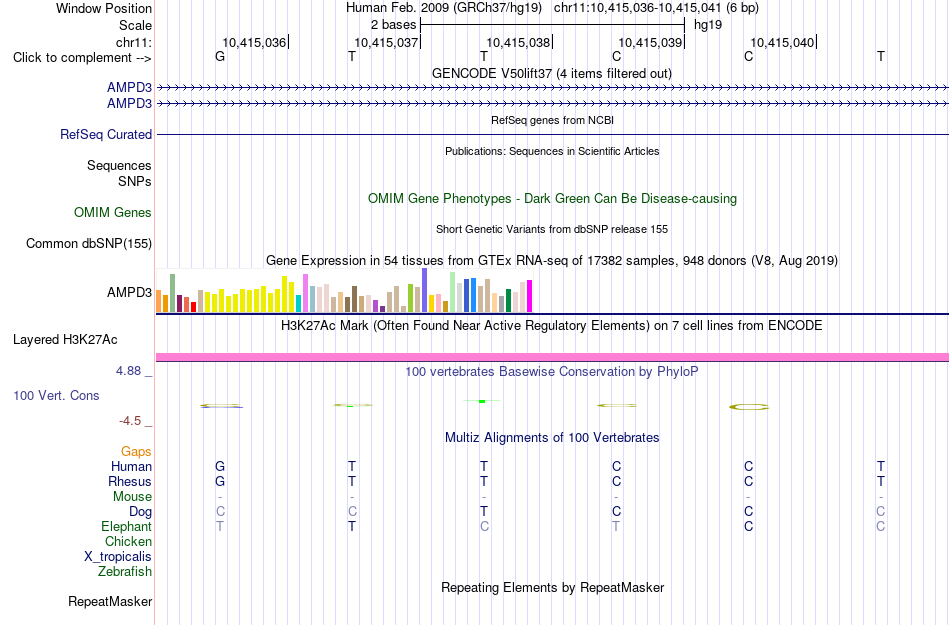Click the 'Click to complement -->' label
The image size is (950, 625).
[x=82, y=58]
